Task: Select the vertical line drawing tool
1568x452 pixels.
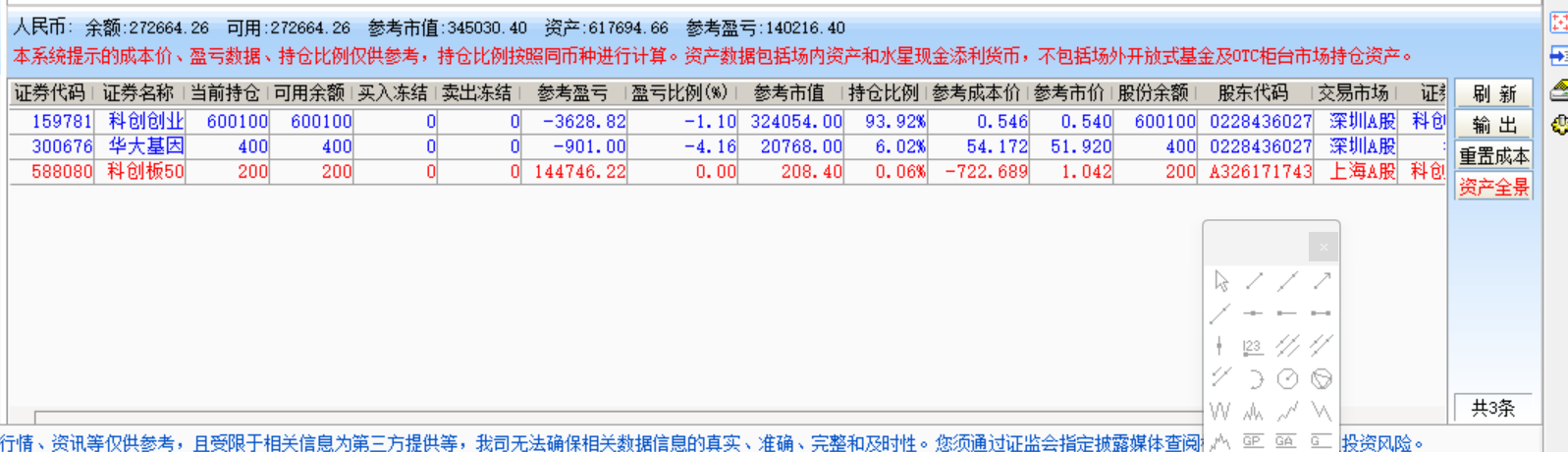Action: coord(1219,346)
